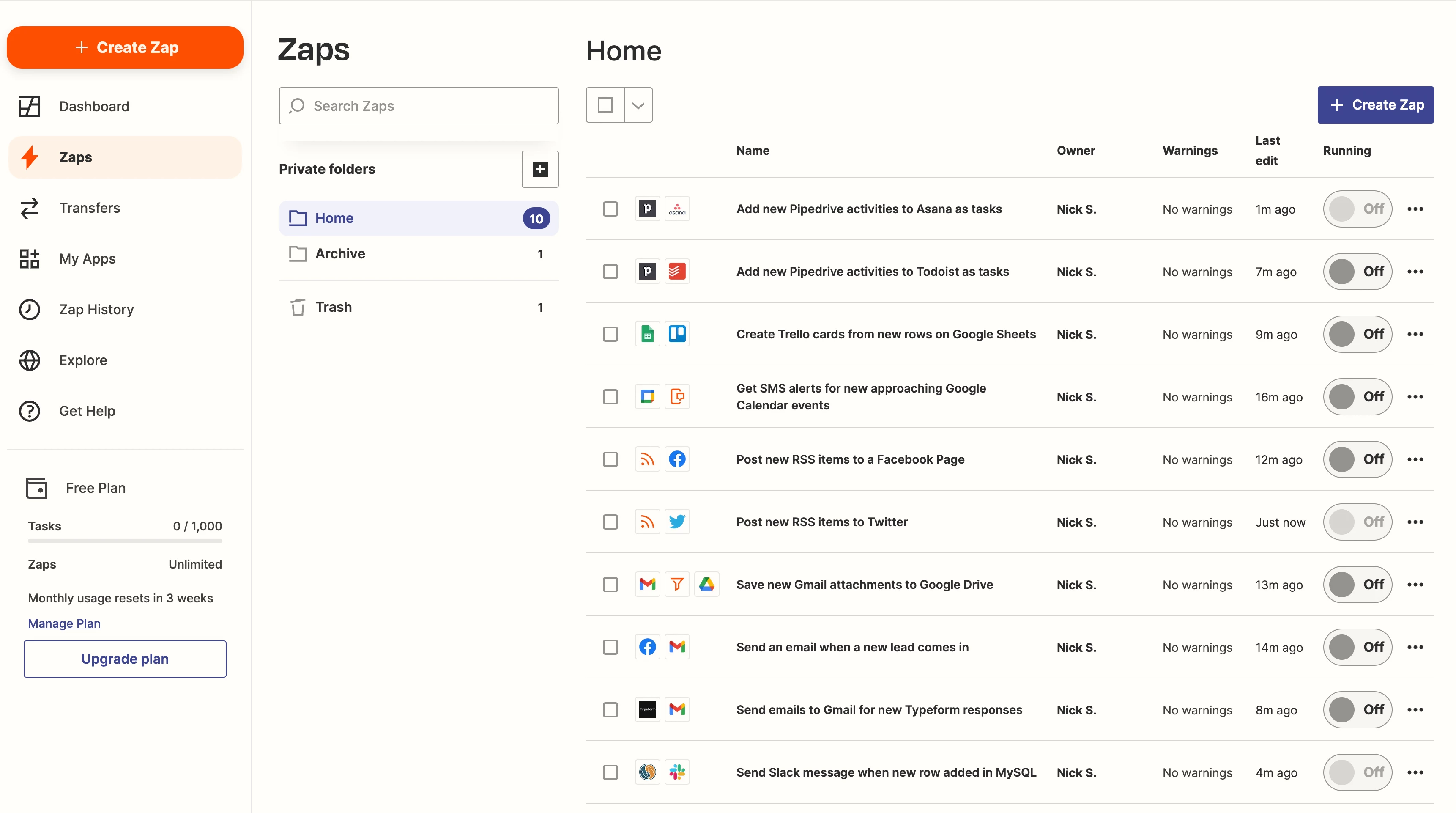Click the add private folder plus icon

pyautogui.click(x=540, y=169)
